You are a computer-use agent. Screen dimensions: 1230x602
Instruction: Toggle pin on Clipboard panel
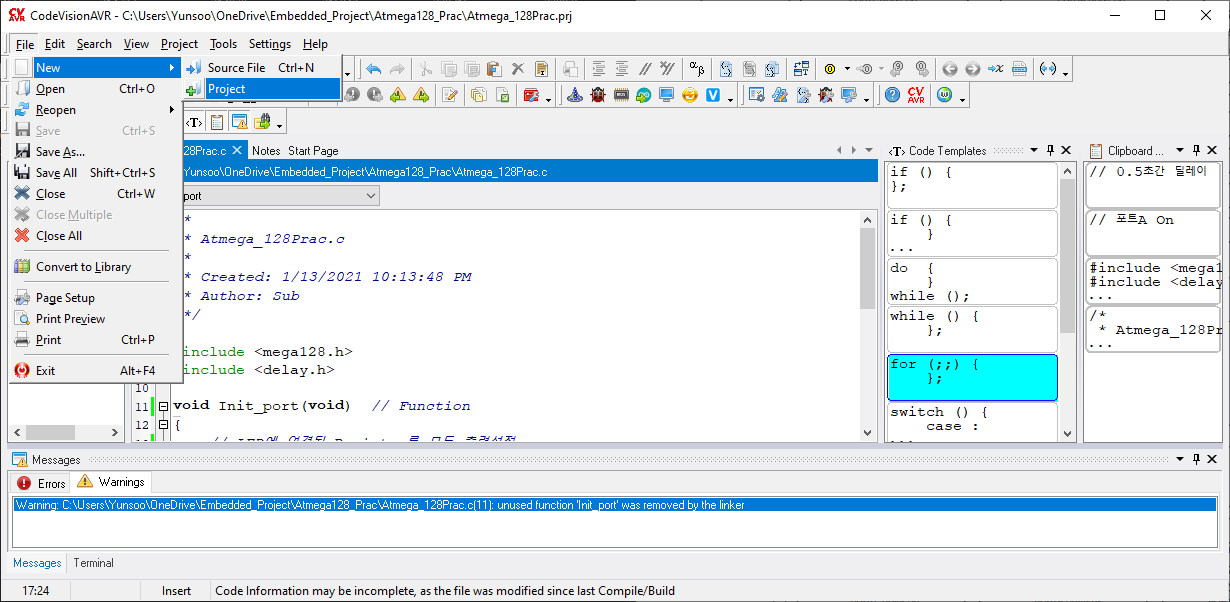pos(1196,150)
